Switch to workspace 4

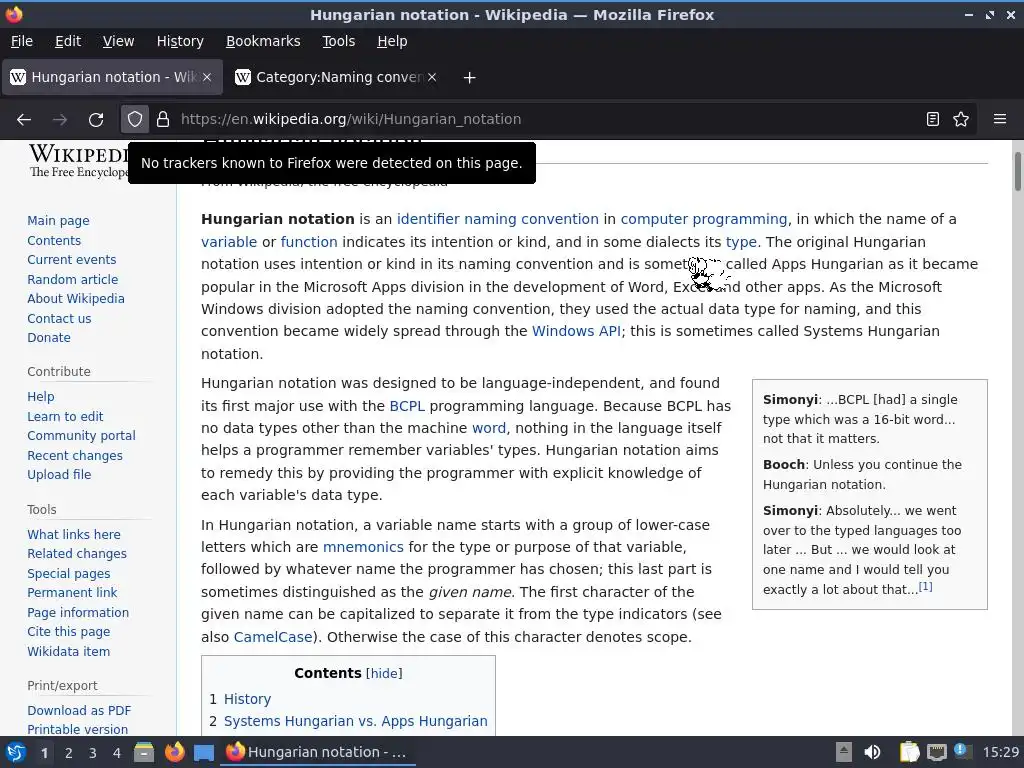[117, 753]
